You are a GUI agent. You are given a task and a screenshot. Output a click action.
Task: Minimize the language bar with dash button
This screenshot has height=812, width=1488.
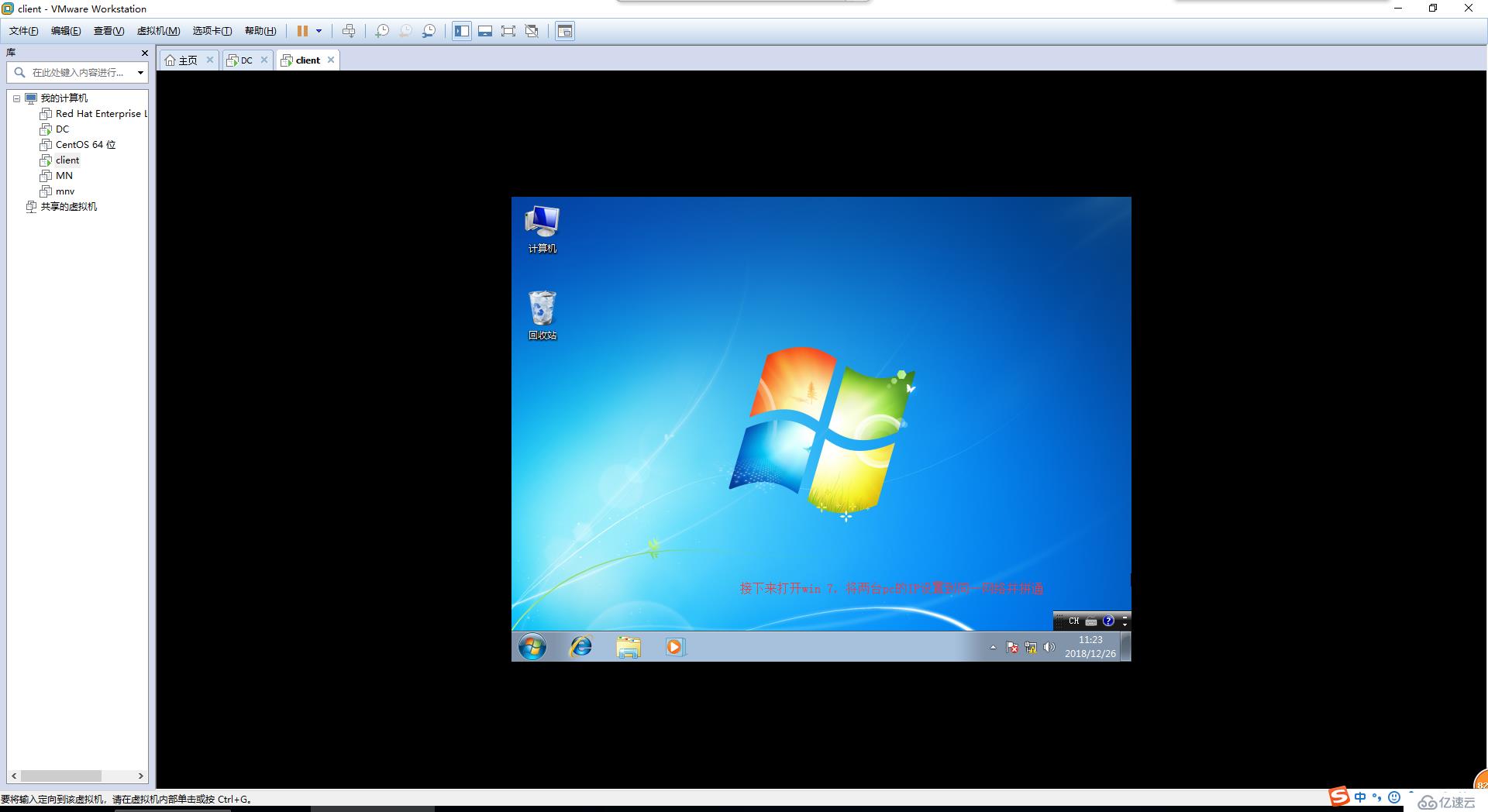point(1125,617)
